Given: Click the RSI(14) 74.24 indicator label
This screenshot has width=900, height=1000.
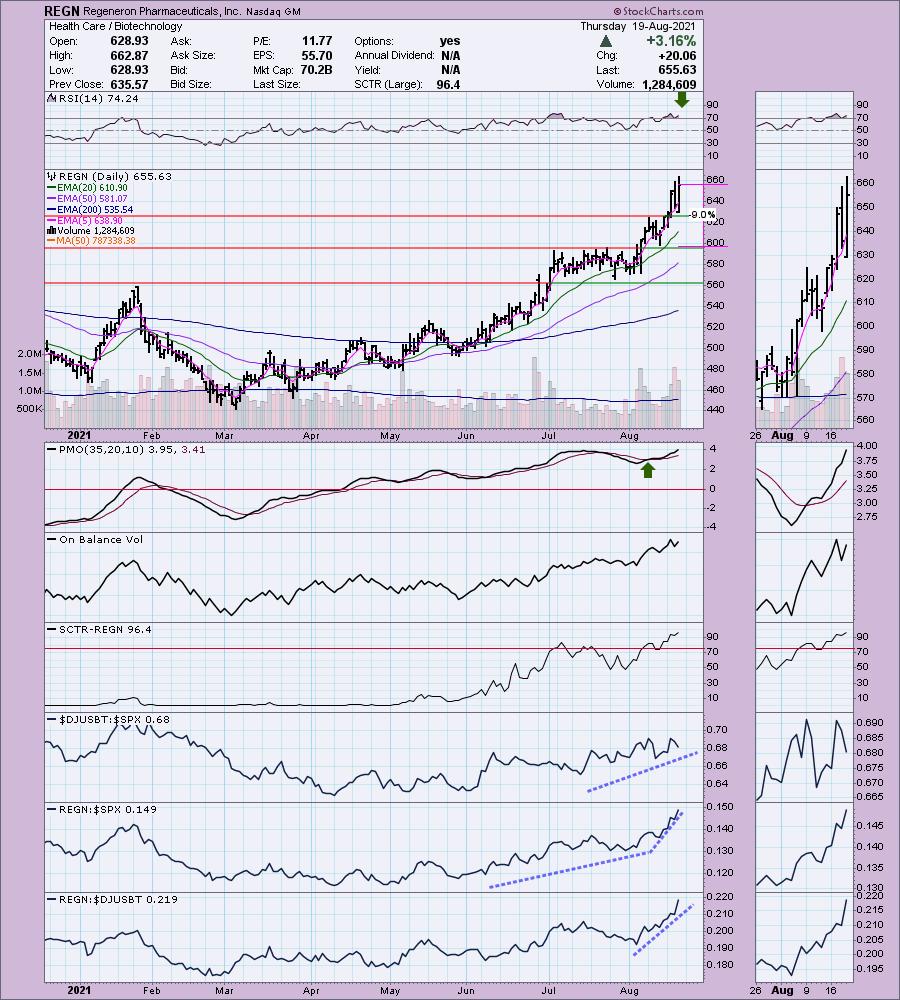Looking at the screenshot, I should (94, 98).
